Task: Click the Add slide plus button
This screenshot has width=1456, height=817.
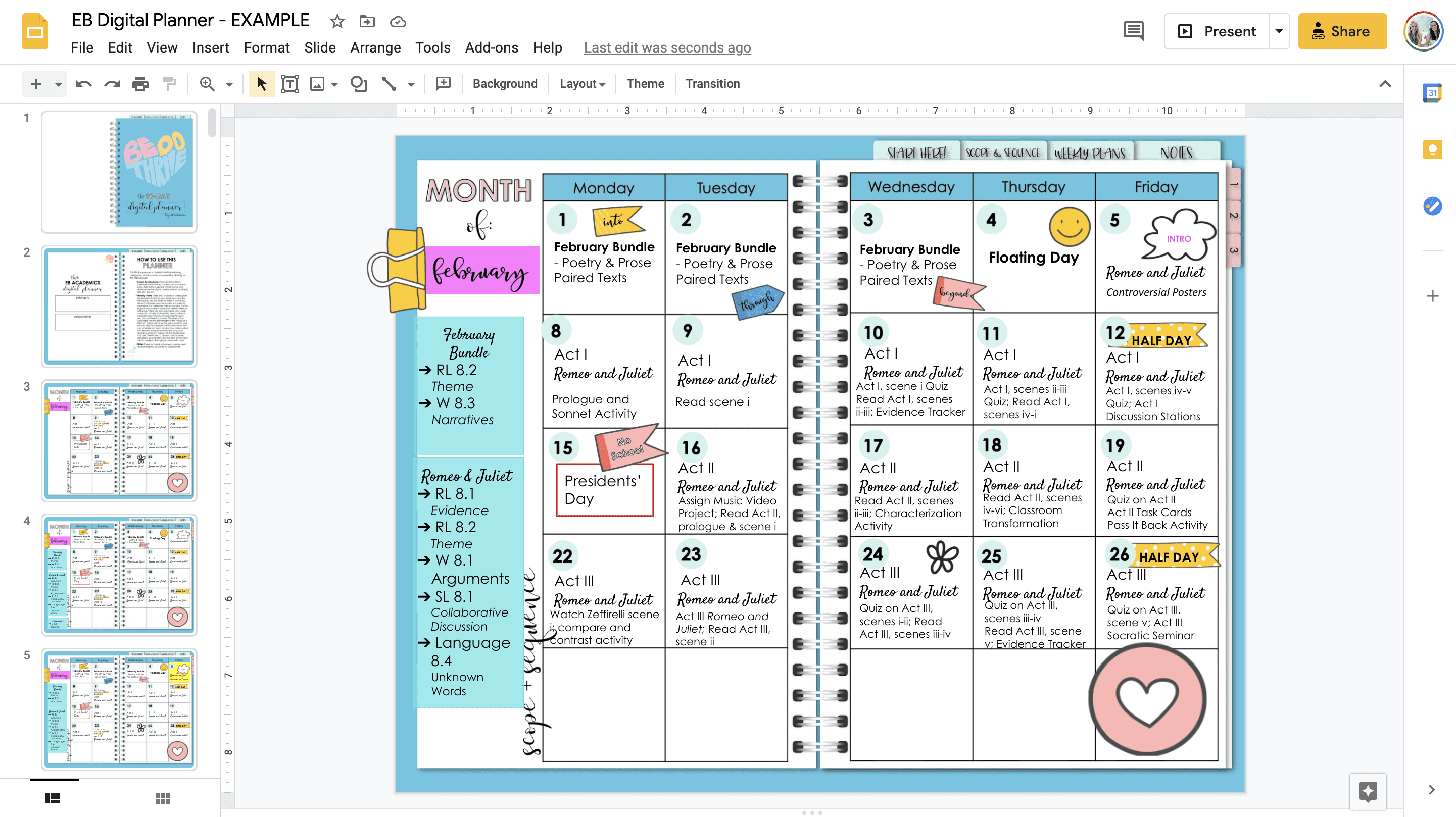Action: point(35,83)
